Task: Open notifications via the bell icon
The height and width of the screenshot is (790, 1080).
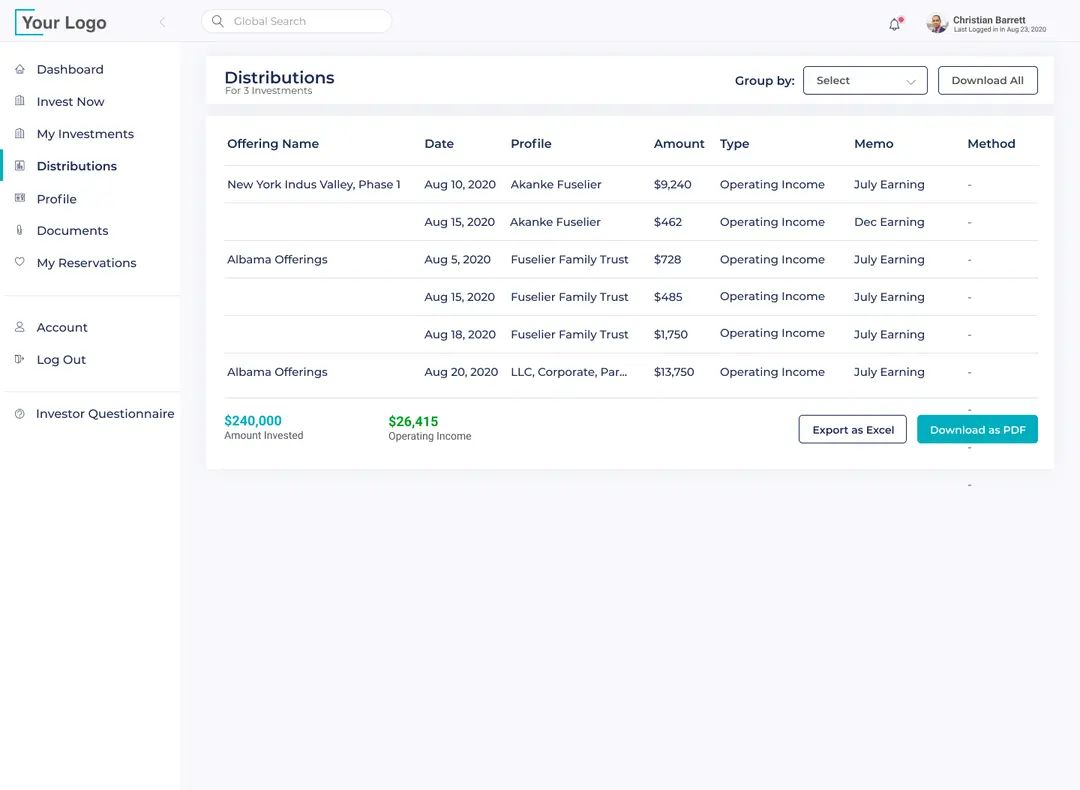Action: pyautogui.click(x=894, y=23)
